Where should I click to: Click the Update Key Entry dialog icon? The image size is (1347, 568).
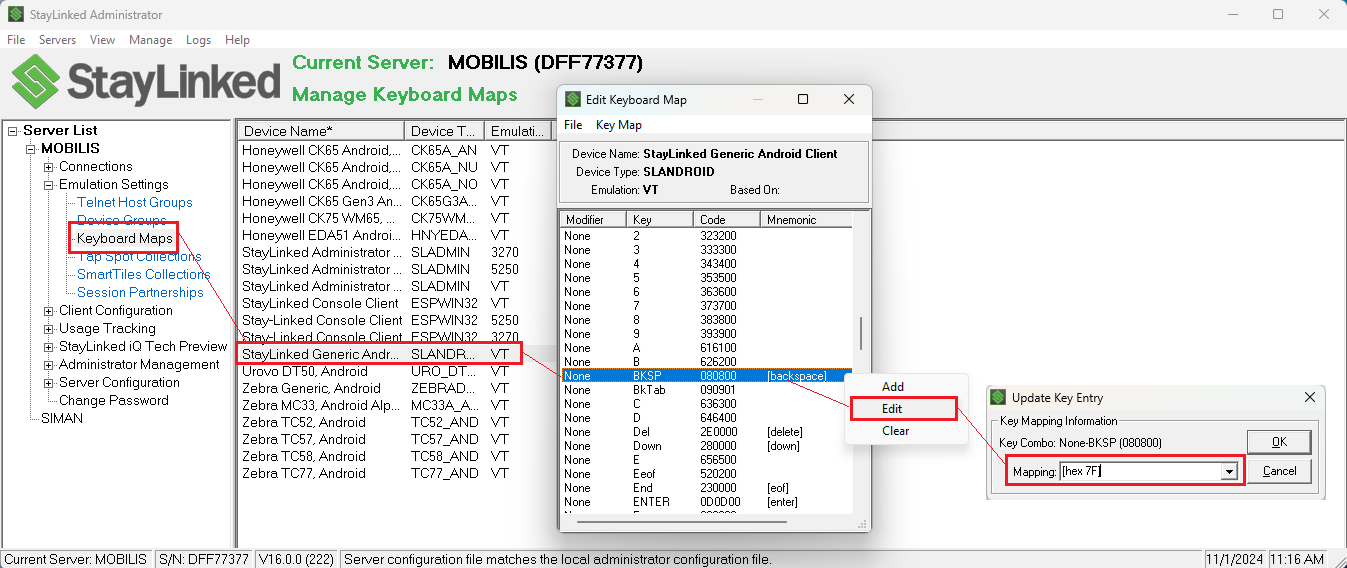[x=997, y=398]
